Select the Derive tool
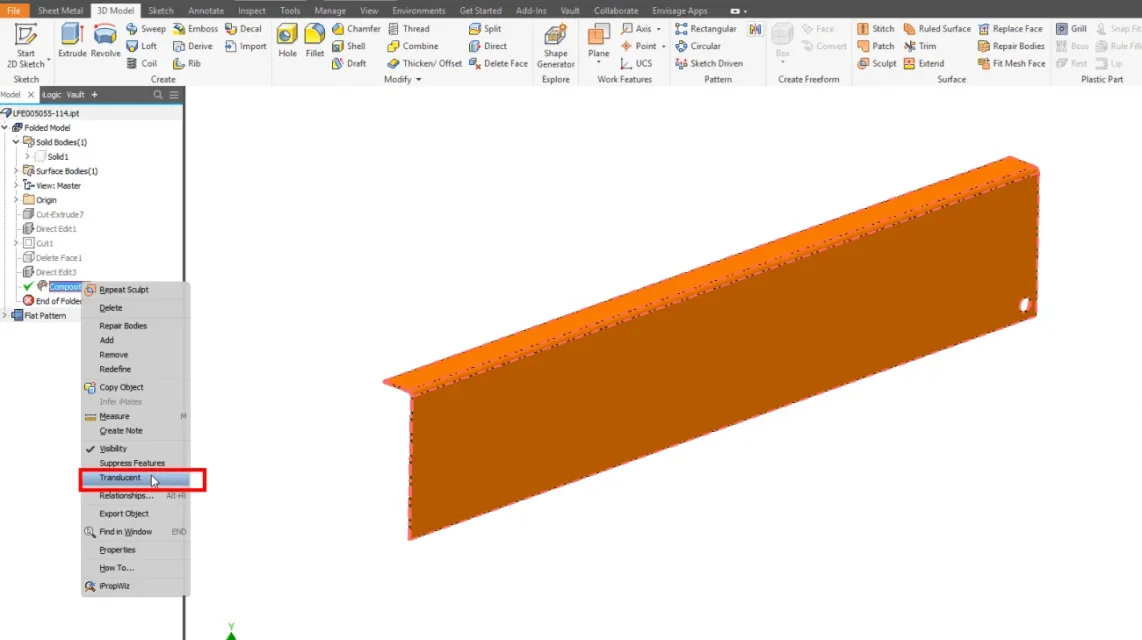Viewport: 1142px width, 640px height. coord(193,46)
